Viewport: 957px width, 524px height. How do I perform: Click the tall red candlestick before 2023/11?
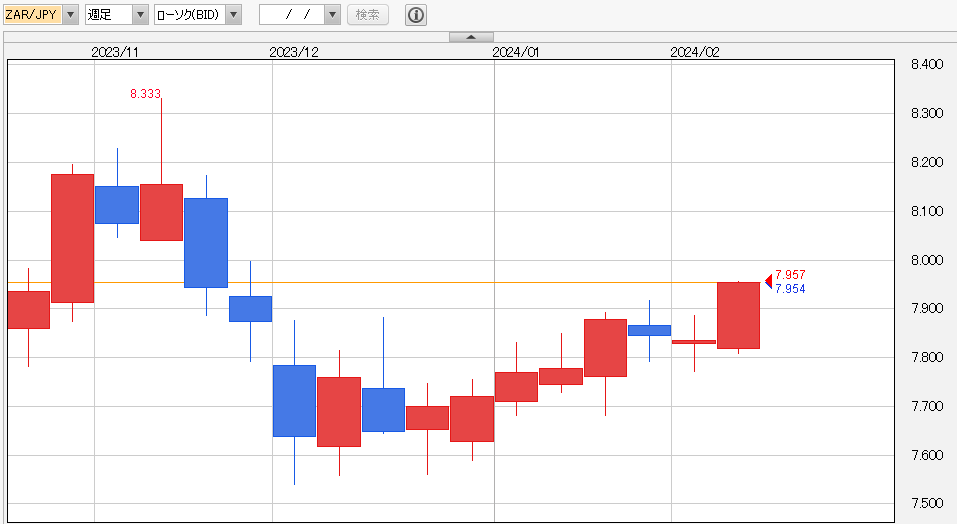click(x=73, y=239)
